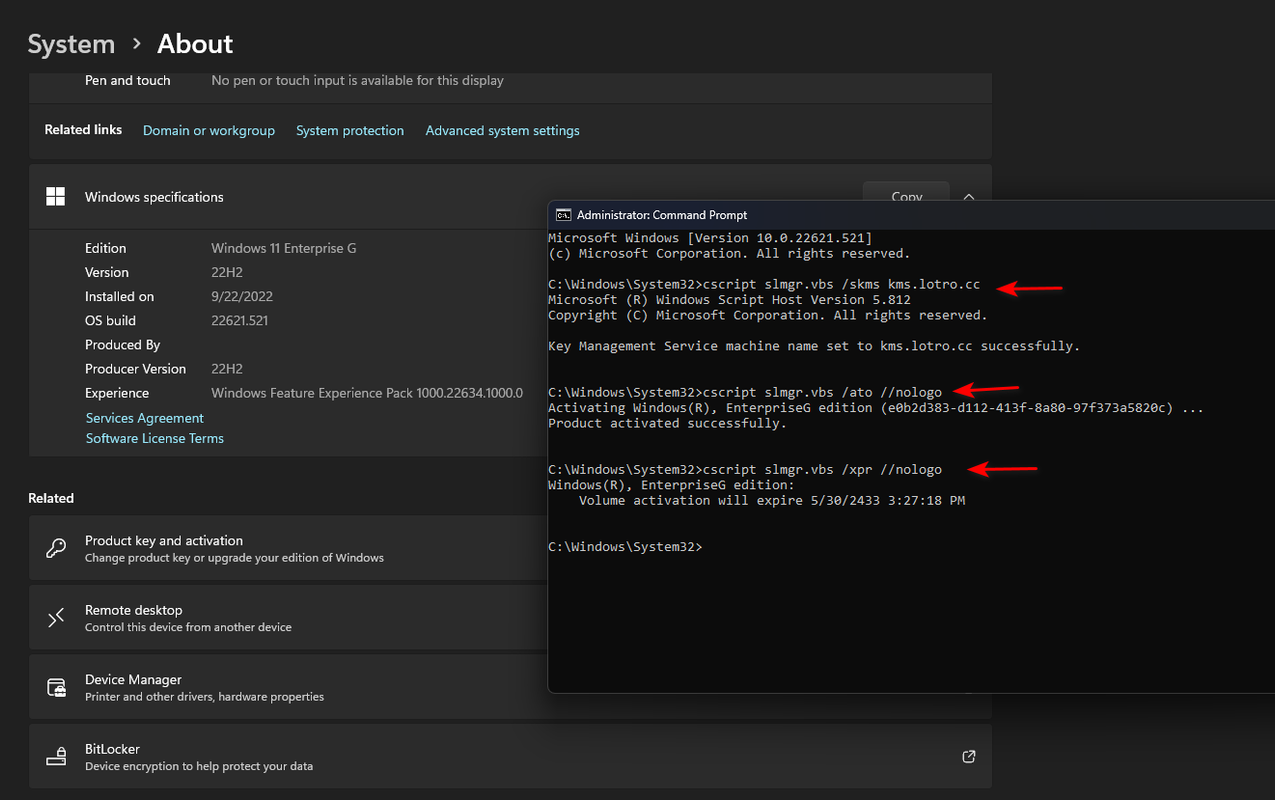Open BitLocker device encryption row
1275x800 pixels.
[x=510, y=757]
